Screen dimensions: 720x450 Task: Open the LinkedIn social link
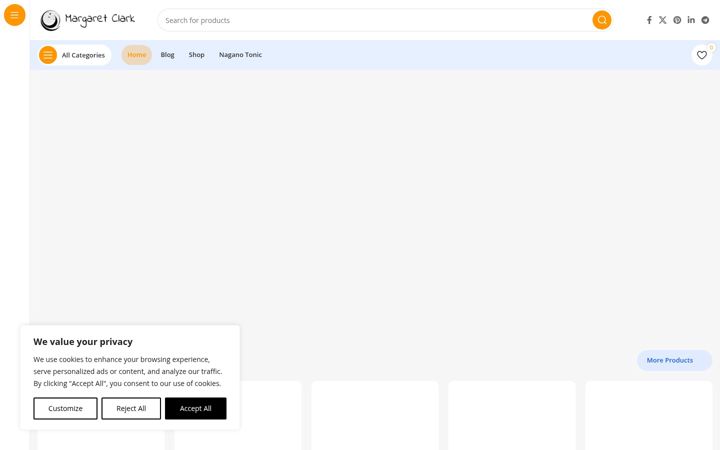tap(691, 20)
